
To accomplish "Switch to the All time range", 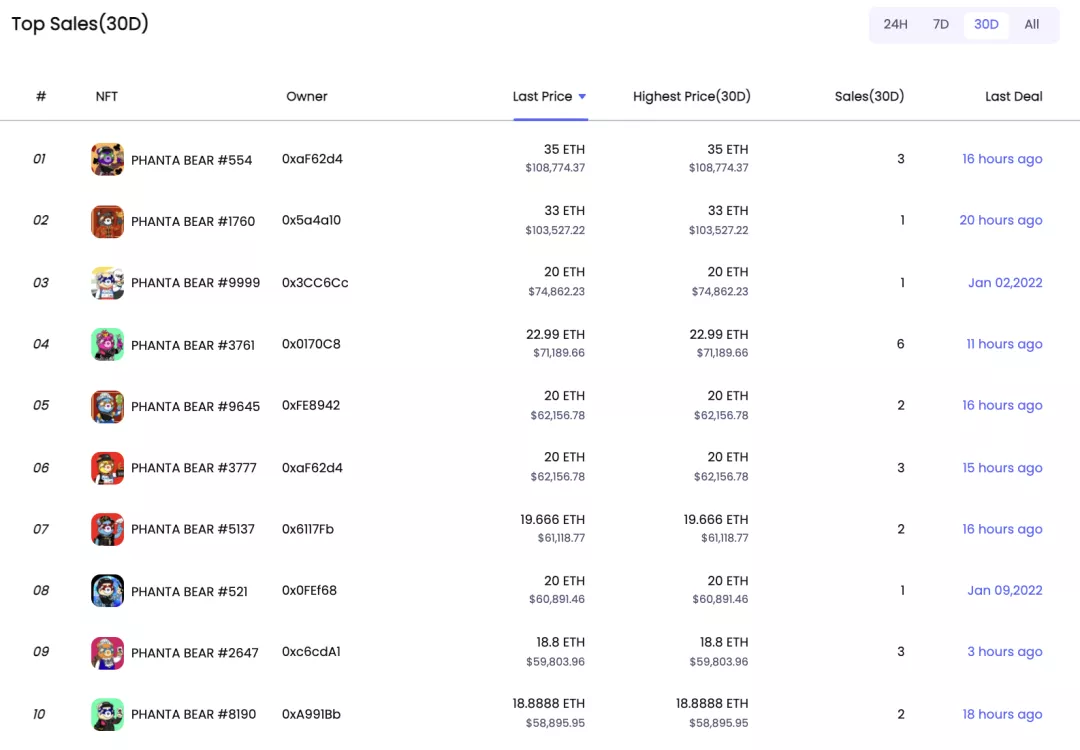I will [x=1032, y=24].
